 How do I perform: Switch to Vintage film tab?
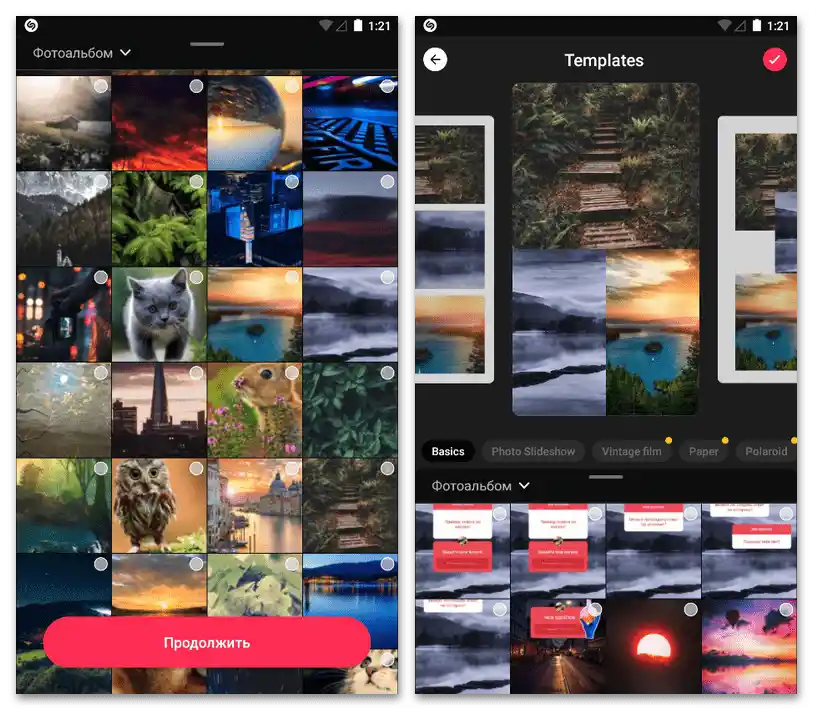(632, 451)
